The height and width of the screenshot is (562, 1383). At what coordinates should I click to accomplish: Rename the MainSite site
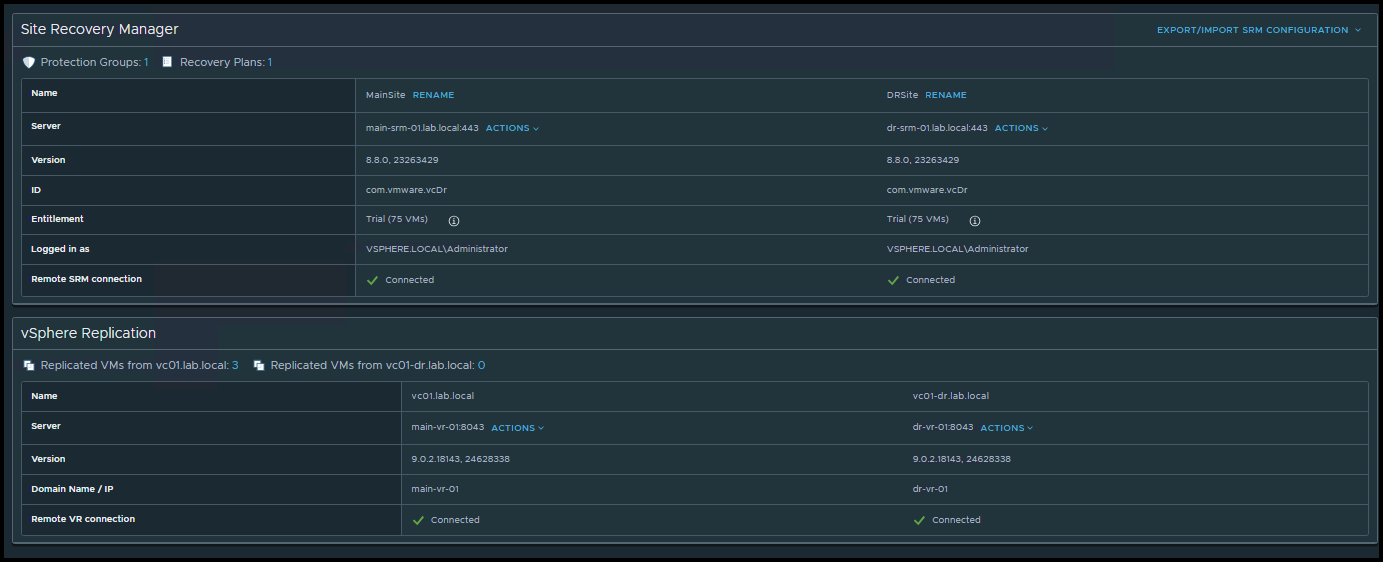(x=433, y=95)
